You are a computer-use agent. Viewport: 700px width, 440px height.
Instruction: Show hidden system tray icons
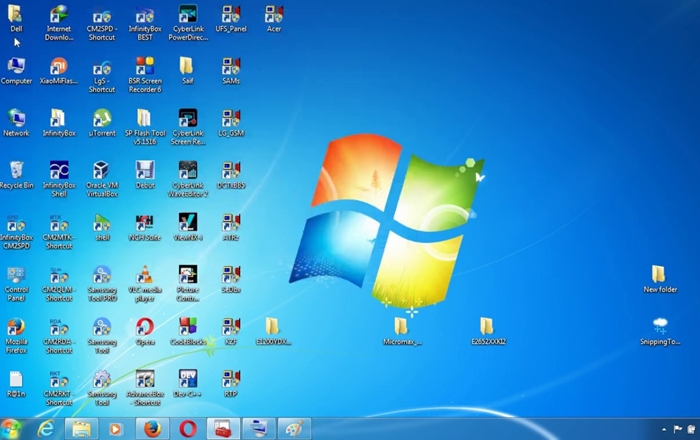coord(664,430)
